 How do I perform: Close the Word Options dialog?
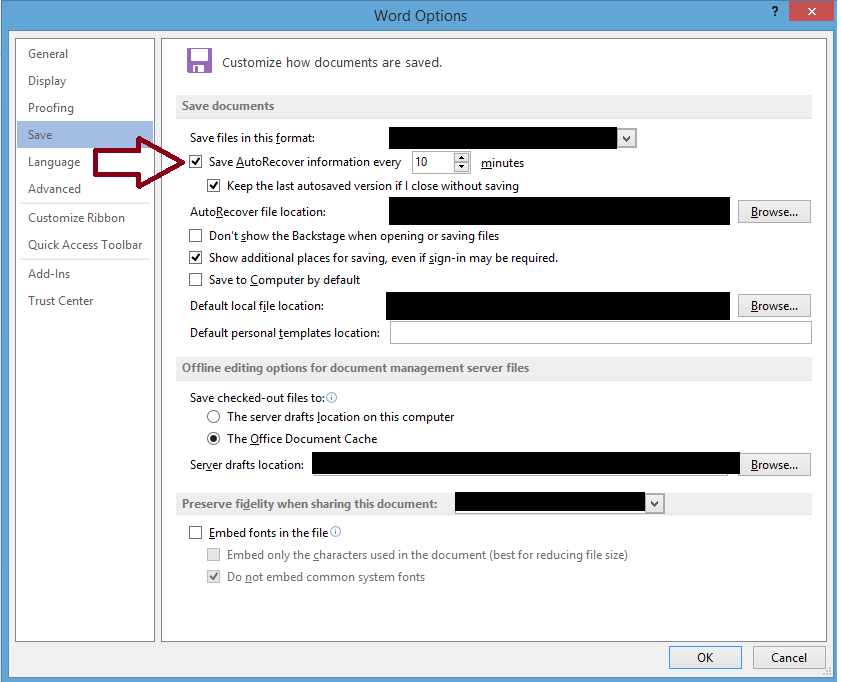coord(811,11)
